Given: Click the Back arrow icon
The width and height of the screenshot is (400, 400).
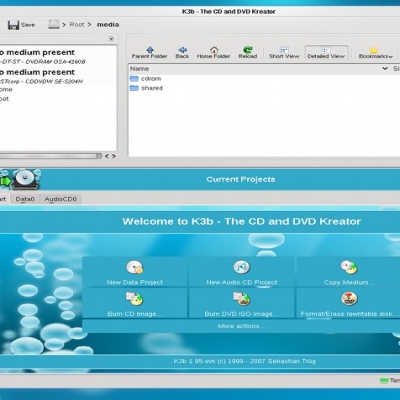Looking at the screenshot, I should coord(182,50).
